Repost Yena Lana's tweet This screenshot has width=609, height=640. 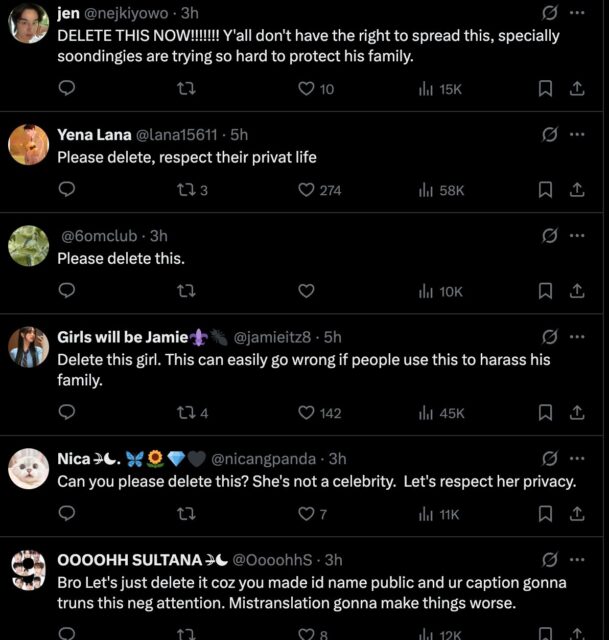click(x=185, y=190)
